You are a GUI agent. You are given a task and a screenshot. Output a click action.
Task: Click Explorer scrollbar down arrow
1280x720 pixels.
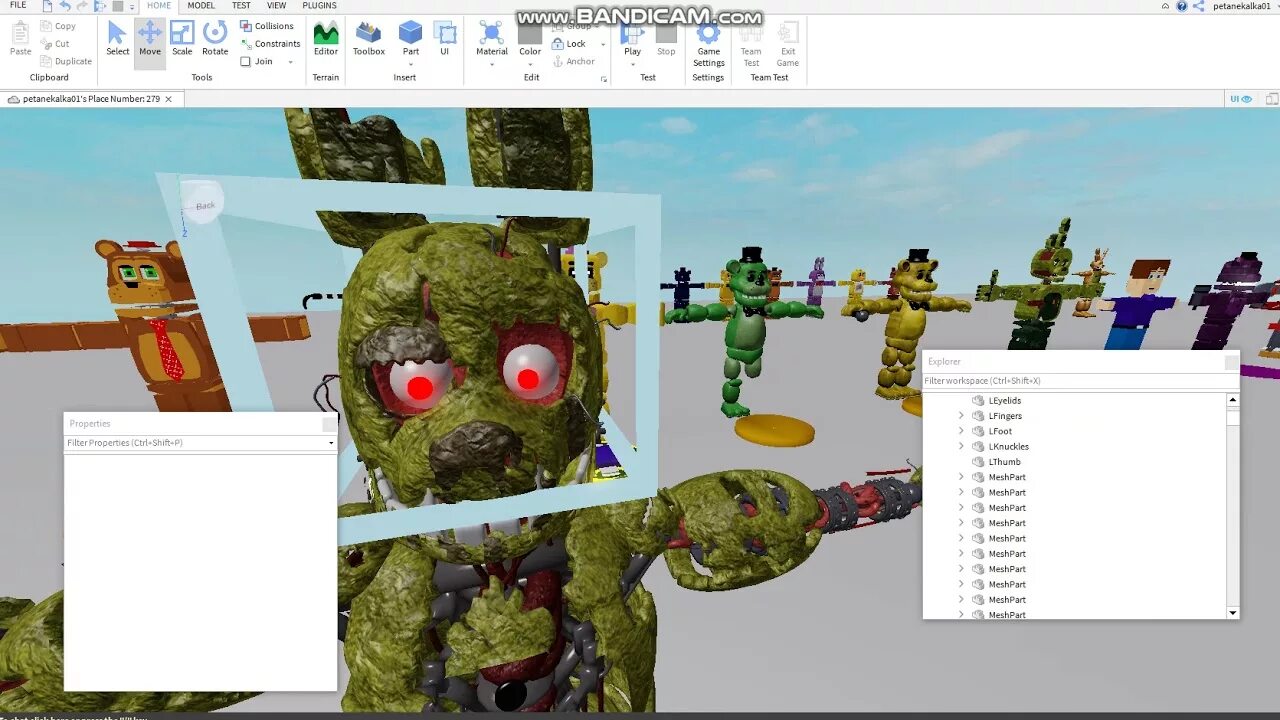point(1233,613)
